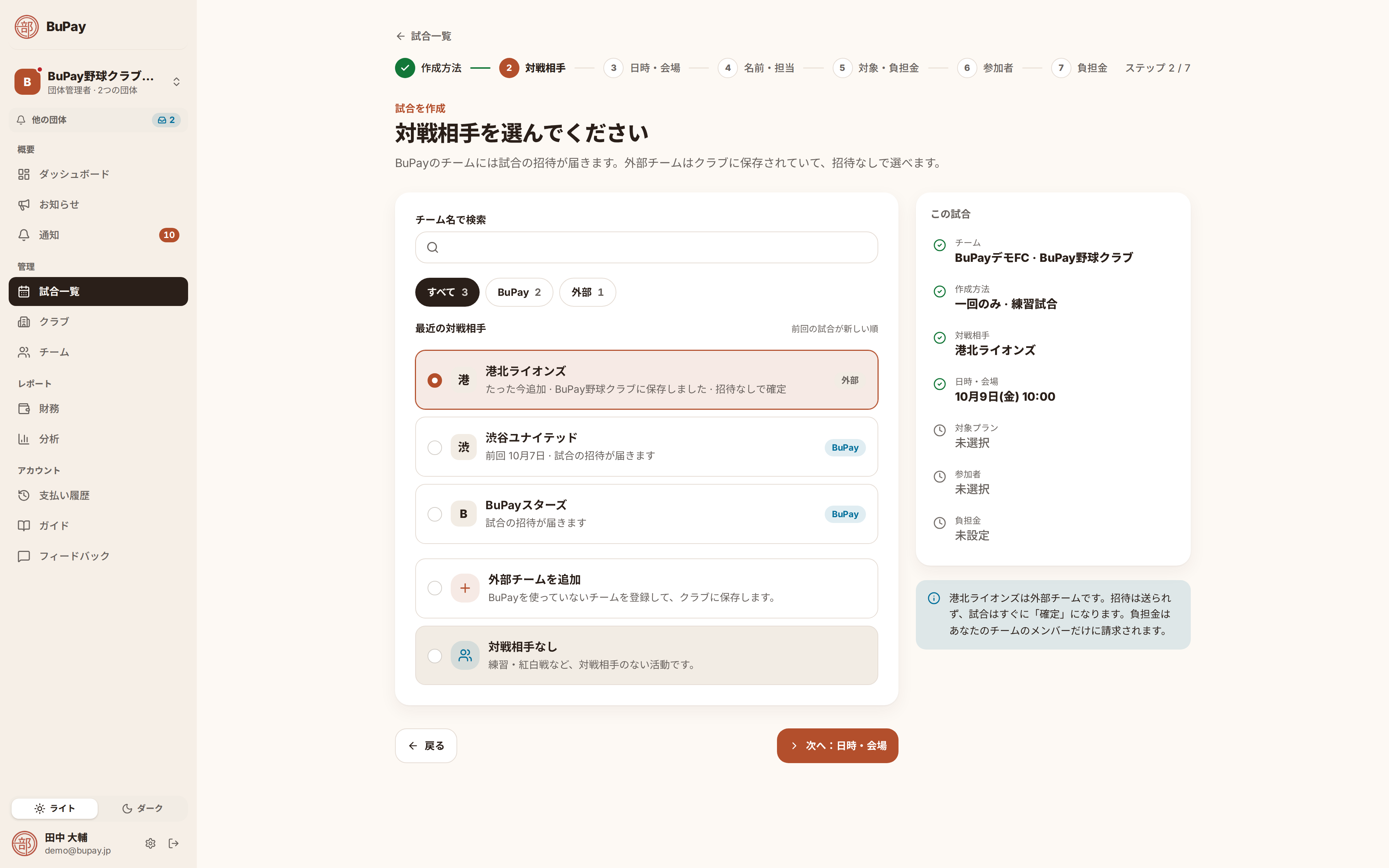The height and width of the screenshot is (868, 1389).
Task: Open the ダッシュボード sidebar item
Action: [98, 174]
